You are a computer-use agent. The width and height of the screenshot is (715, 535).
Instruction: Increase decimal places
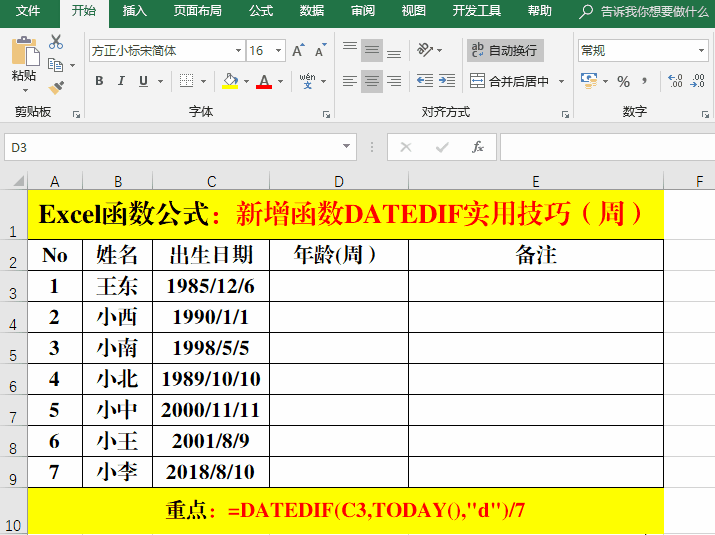[675, 81]
